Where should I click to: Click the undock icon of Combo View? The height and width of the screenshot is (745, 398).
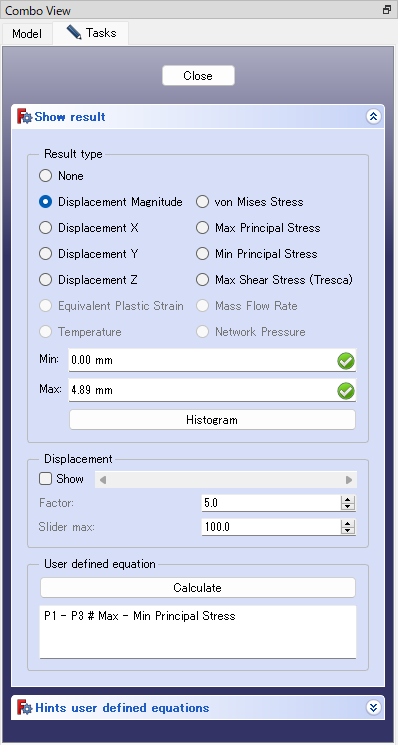click(387, 10)
